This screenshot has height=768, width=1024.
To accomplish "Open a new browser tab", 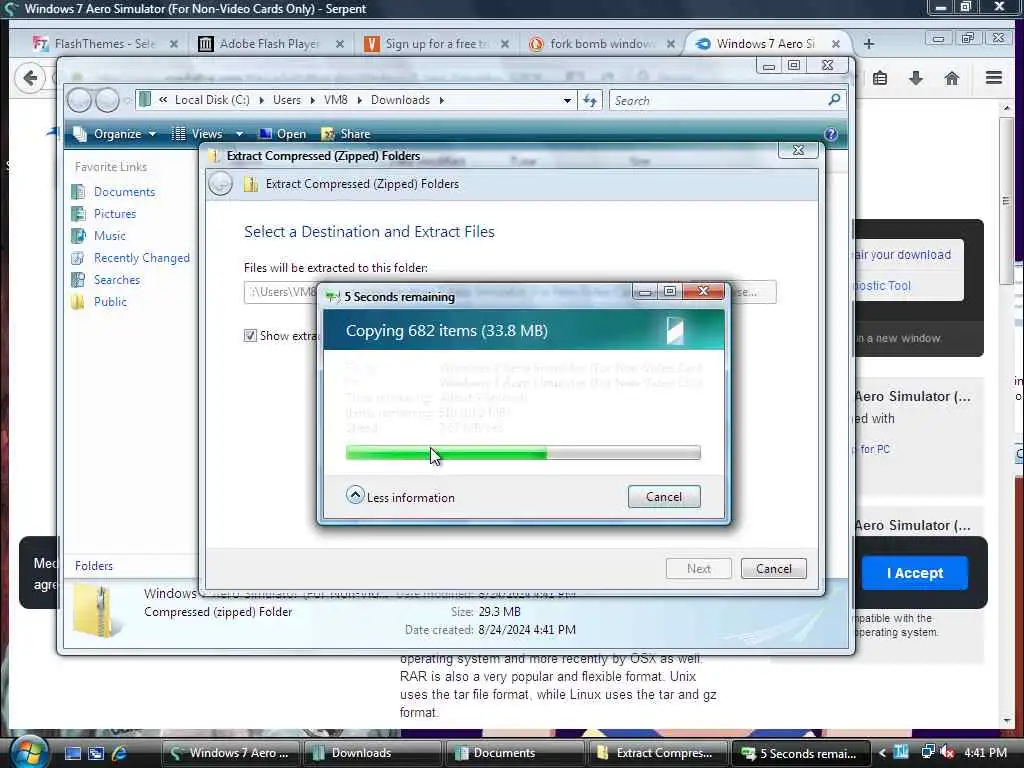I will 869,44.
